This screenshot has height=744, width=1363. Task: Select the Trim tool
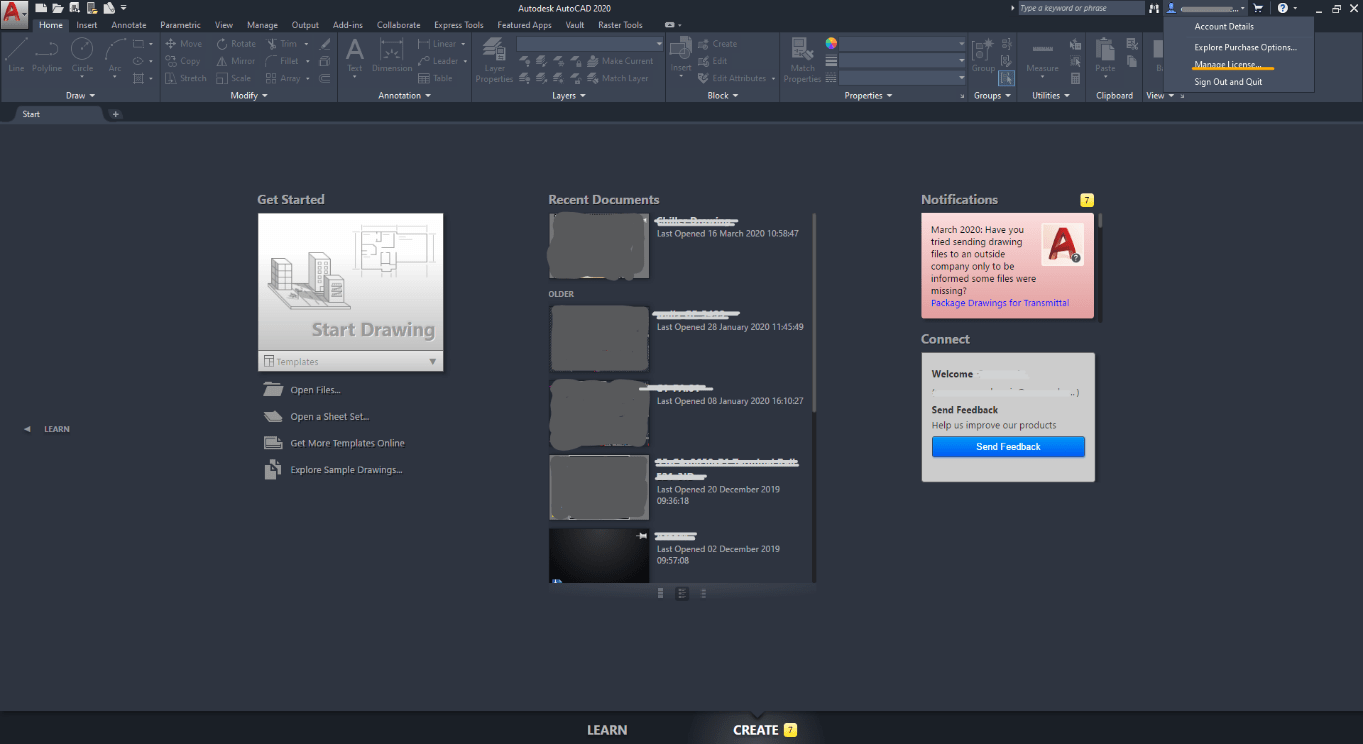pos(281,44)
